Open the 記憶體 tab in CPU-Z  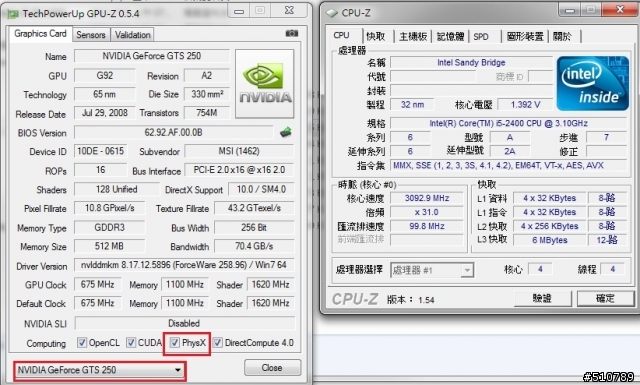pos(450,37)
